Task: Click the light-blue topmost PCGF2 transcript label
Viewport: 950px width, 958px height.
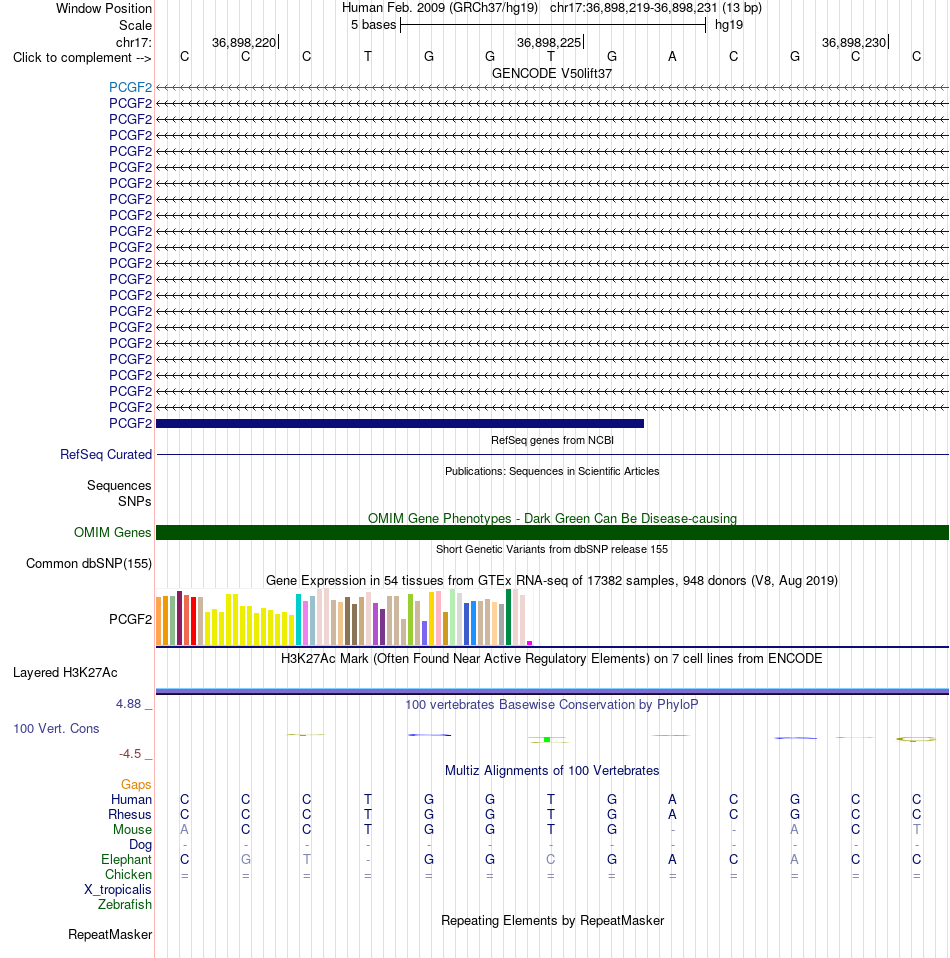Action: coord(130,87)
